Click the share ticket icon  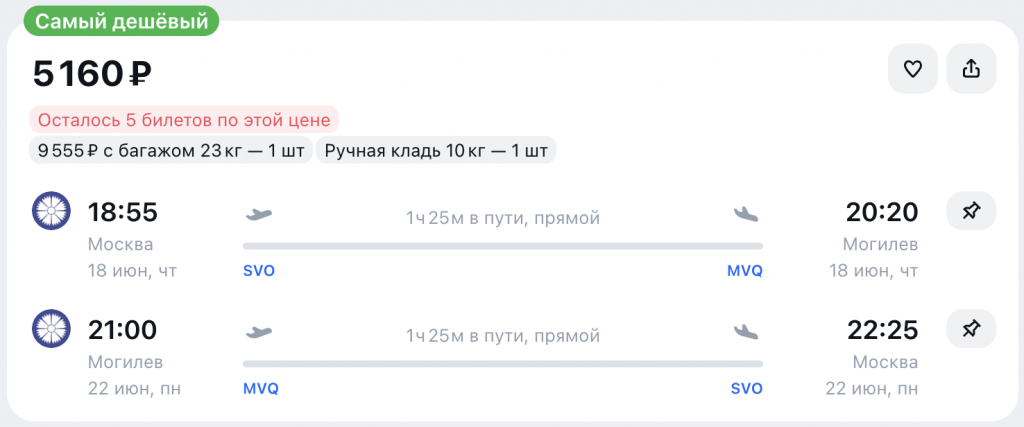(x=971, y=69)
